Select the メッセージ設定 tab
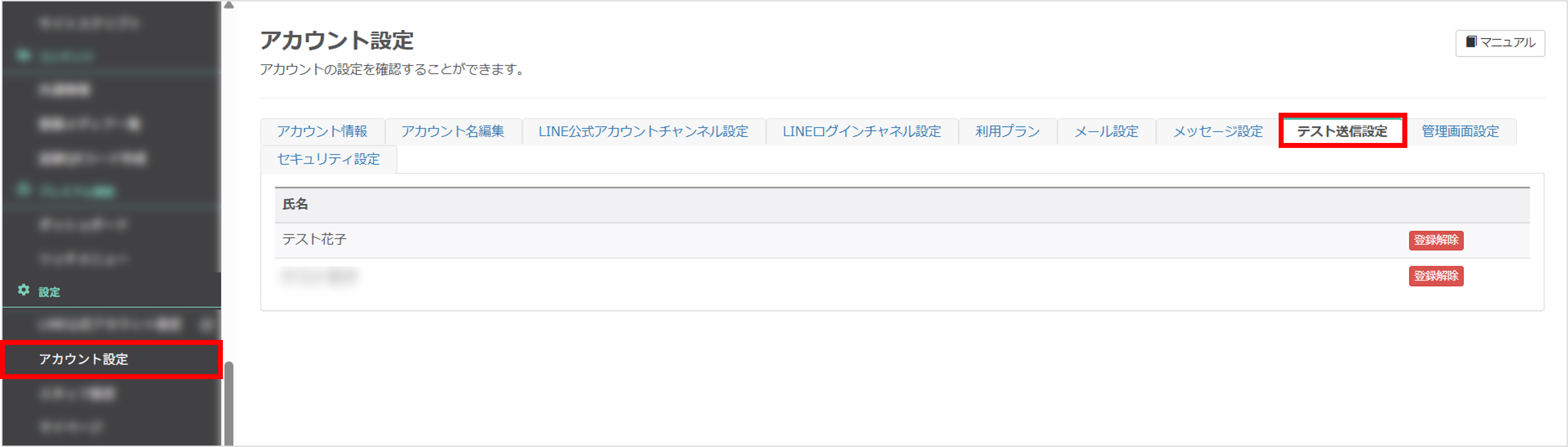The width and height of the screenshot is (1568, 447). pyautogui.click(x=1218, y=132)
